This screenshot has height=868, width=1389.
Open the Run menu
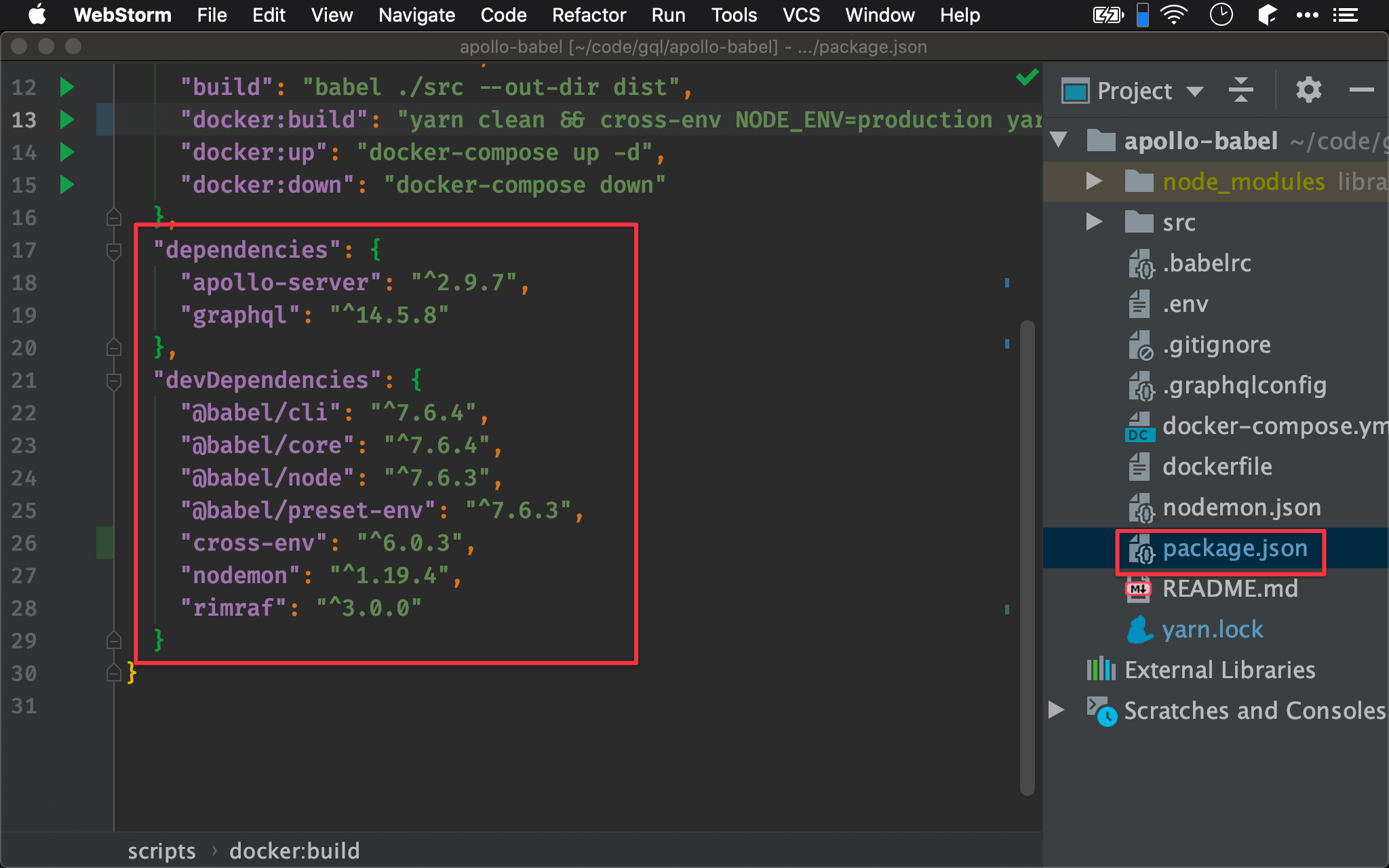(668, 15)
